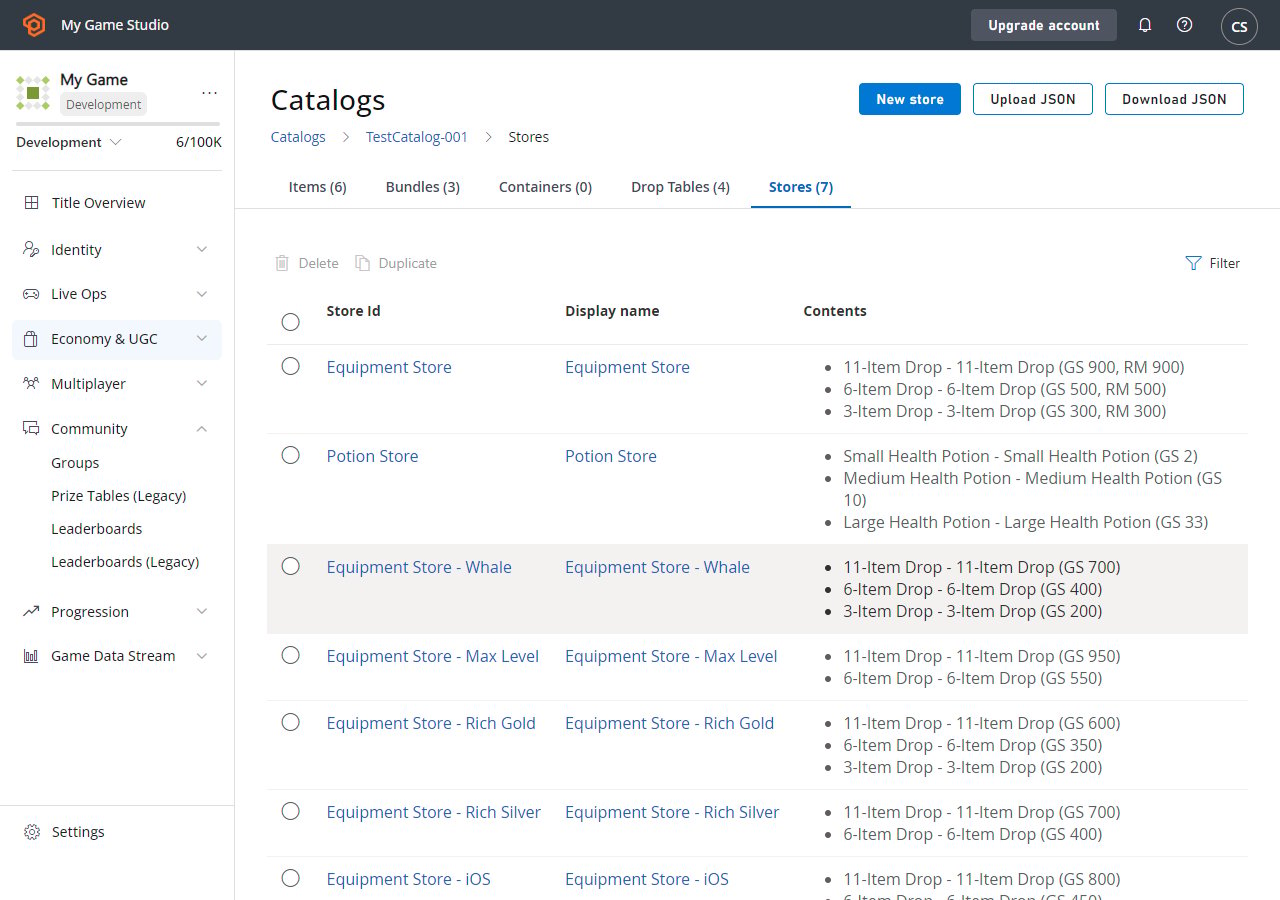Select the Equipment Store - Max Level radio
This screenshot has height=900, width=1280.
tap(290, 655)
